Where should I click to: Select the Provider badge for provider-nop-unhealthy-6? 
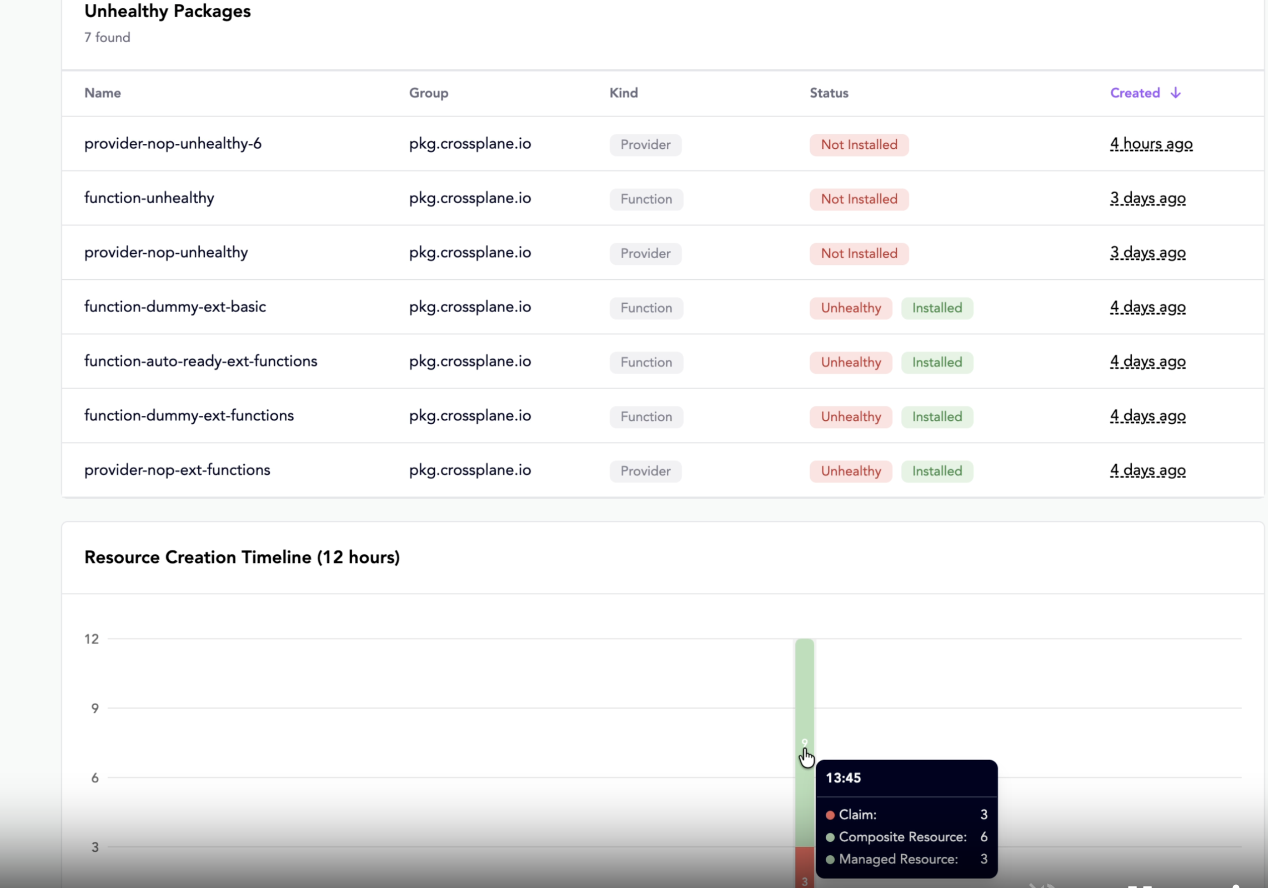click(645, 144)
